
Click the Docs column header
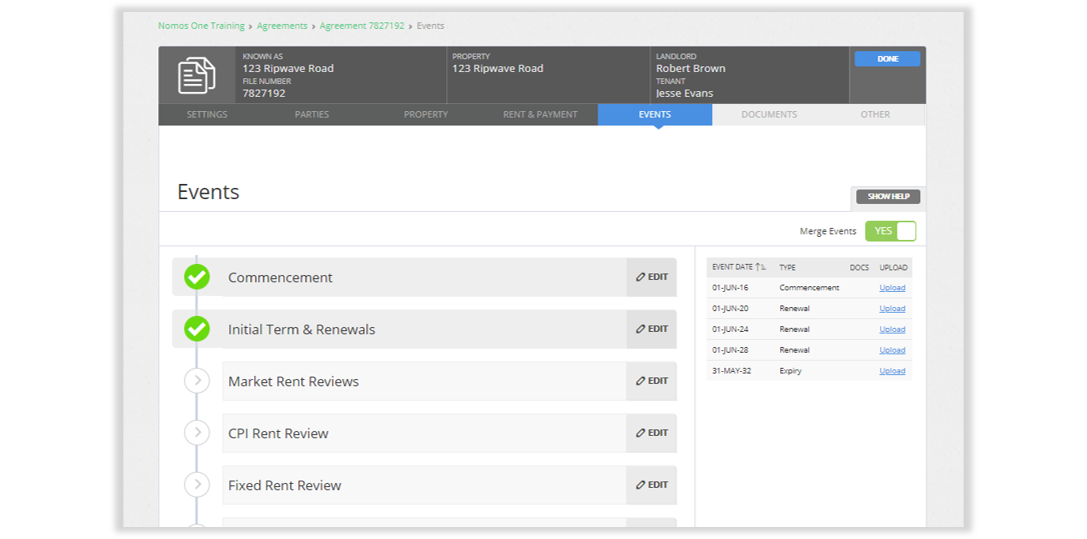859,267
